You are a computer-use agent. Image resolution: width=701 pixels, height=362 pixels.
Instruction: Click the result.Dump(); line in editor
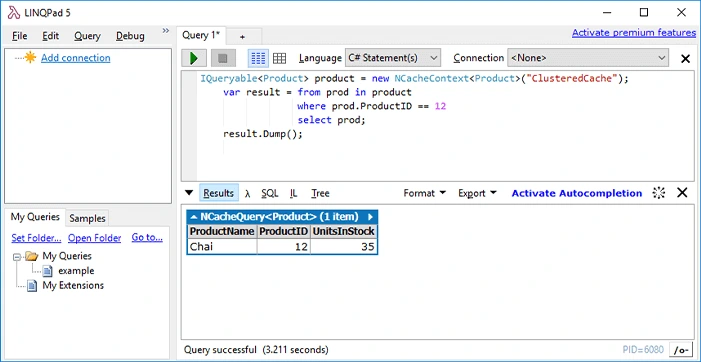[x=263, y=134]
